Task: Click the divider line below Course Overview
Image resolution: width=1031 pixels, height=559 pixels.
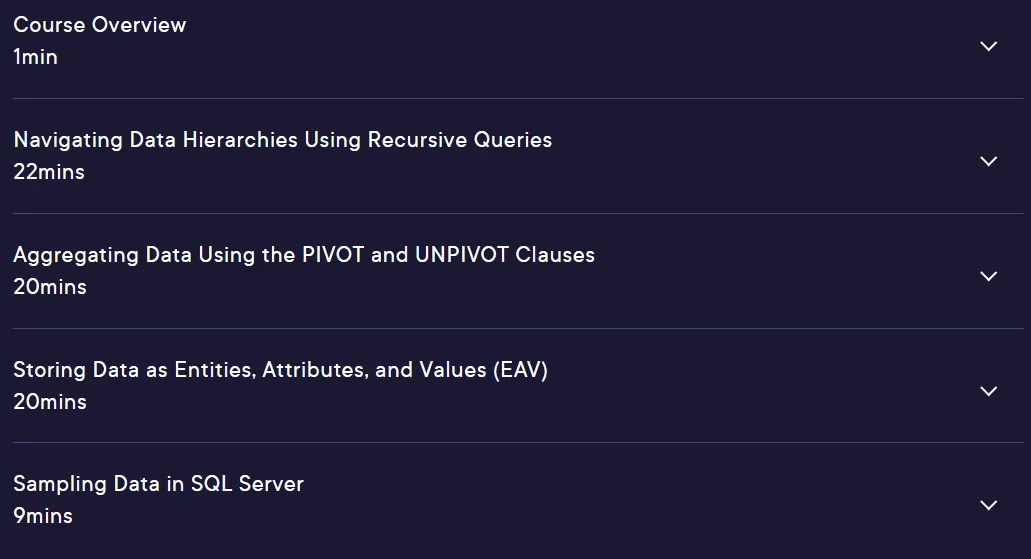Action: pos(518,99)
